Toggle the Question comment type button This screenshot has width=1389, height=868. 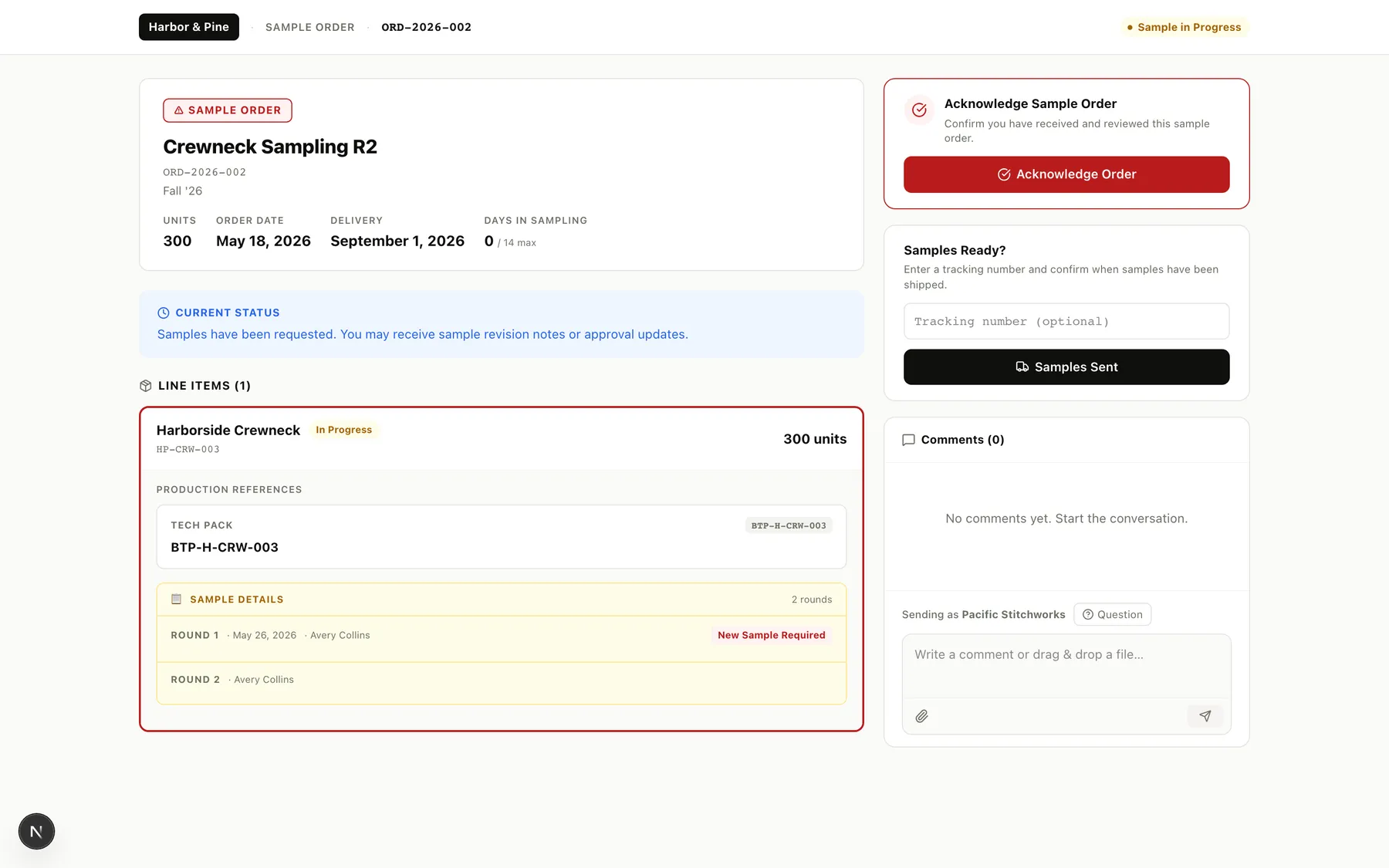(x=1112, y=614)
